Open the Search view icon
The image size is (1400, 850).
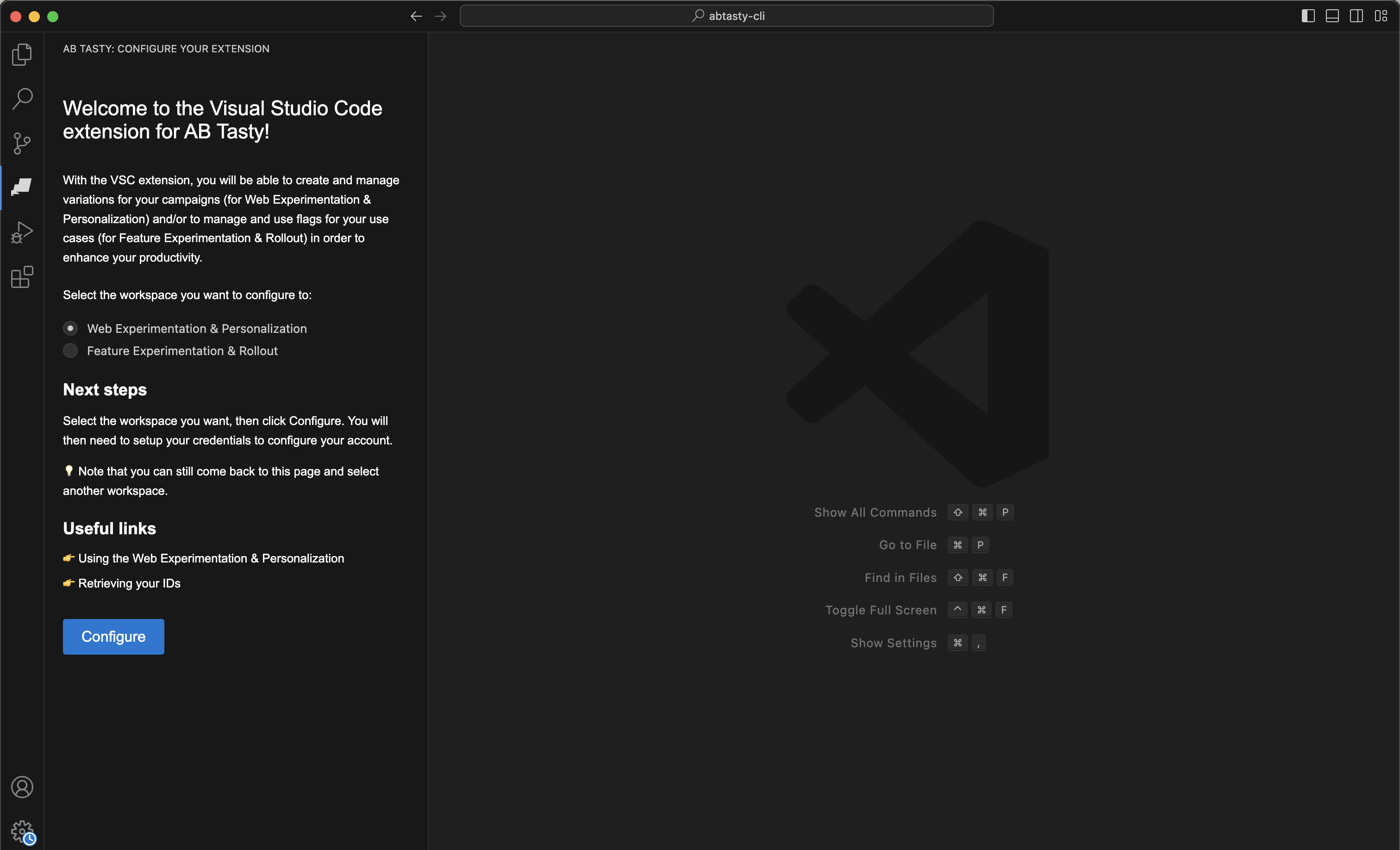(x=22, y=99)
